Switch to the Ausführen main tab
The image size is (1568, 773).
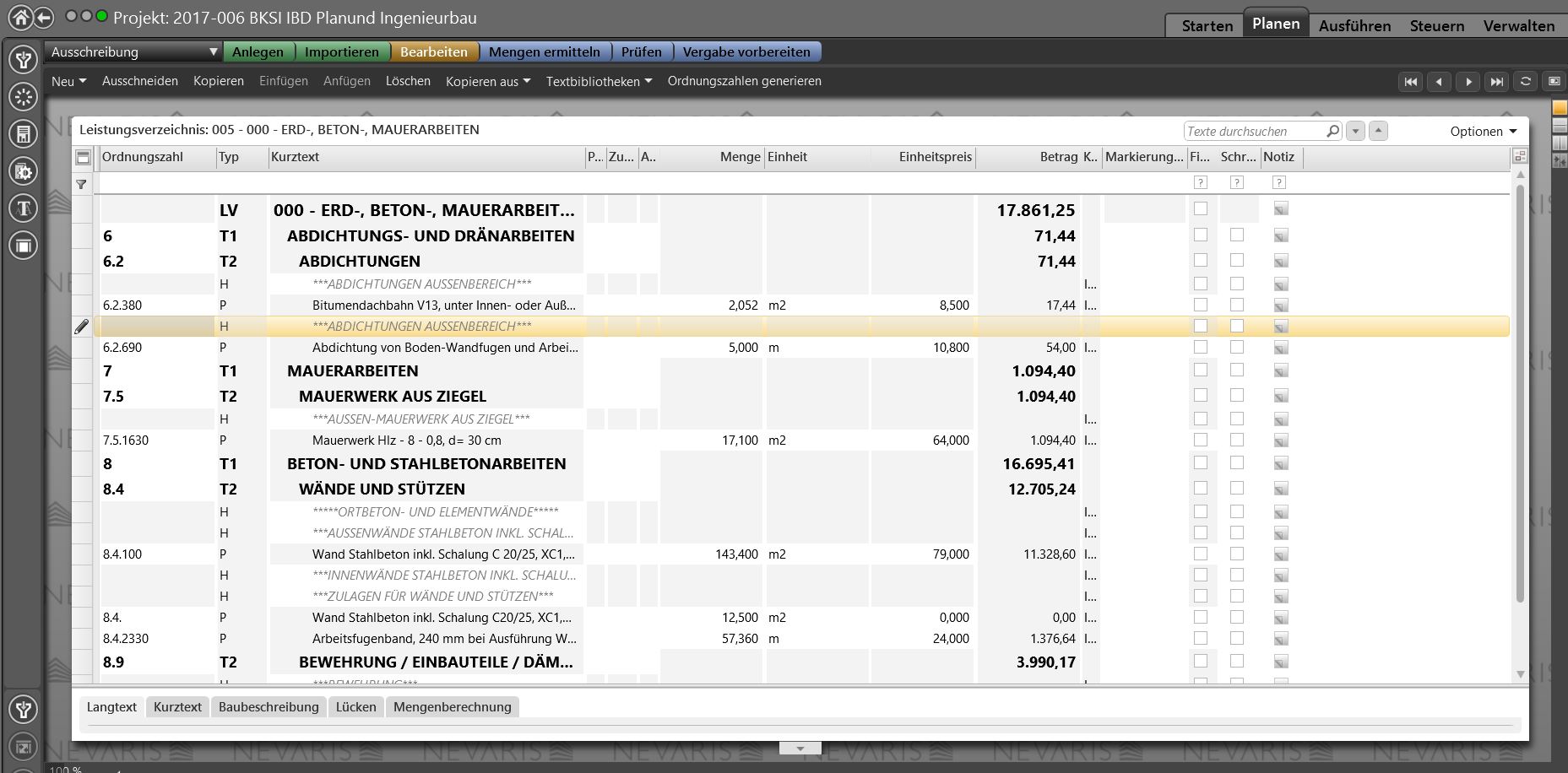(1354, 26)
